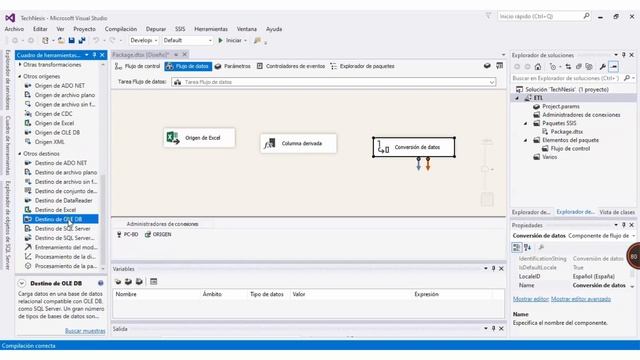The image size is (640, 360).
Task: Open the SSIS menu
Action: click(180, 29)
